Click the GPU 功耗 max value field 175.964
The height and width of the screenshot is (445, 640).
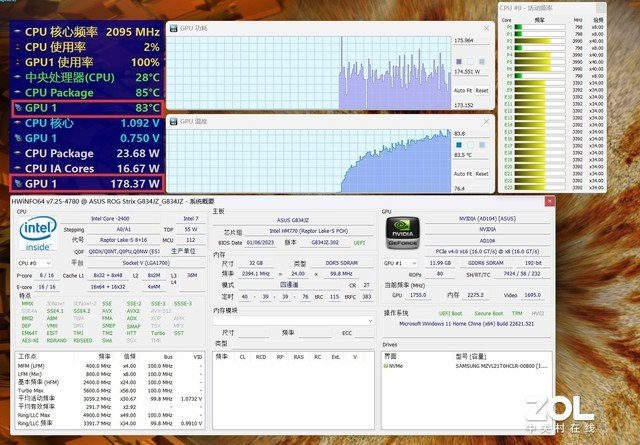471,41
